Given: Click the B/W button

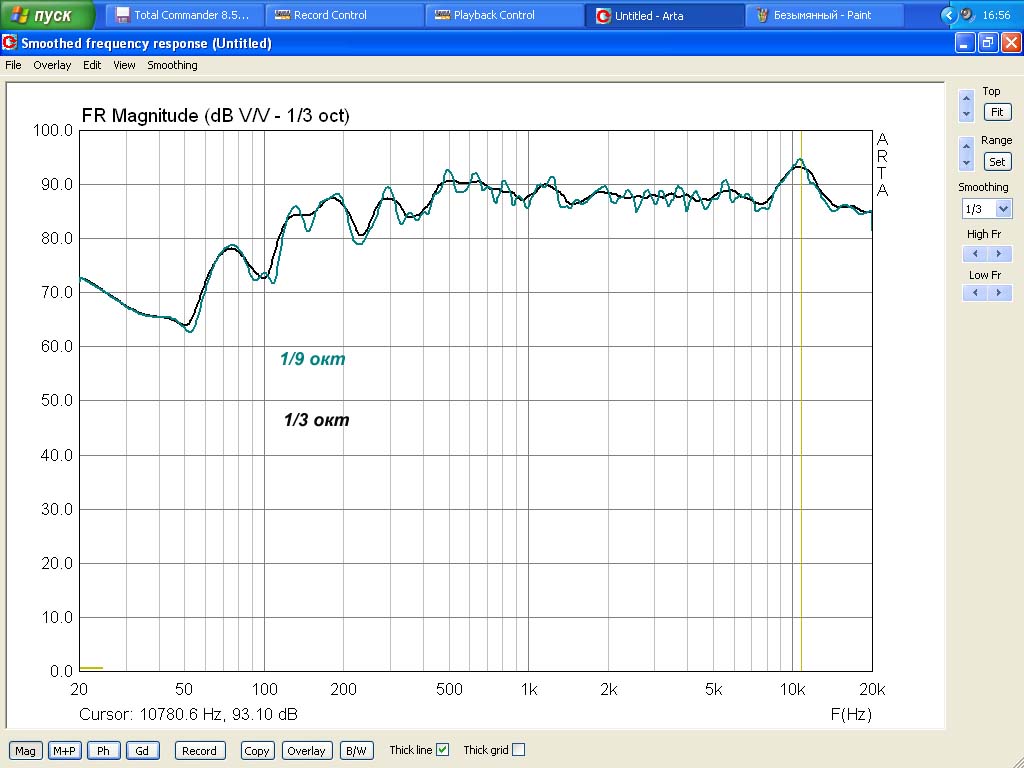Looking at the screenshot, I should pos(356,751).
